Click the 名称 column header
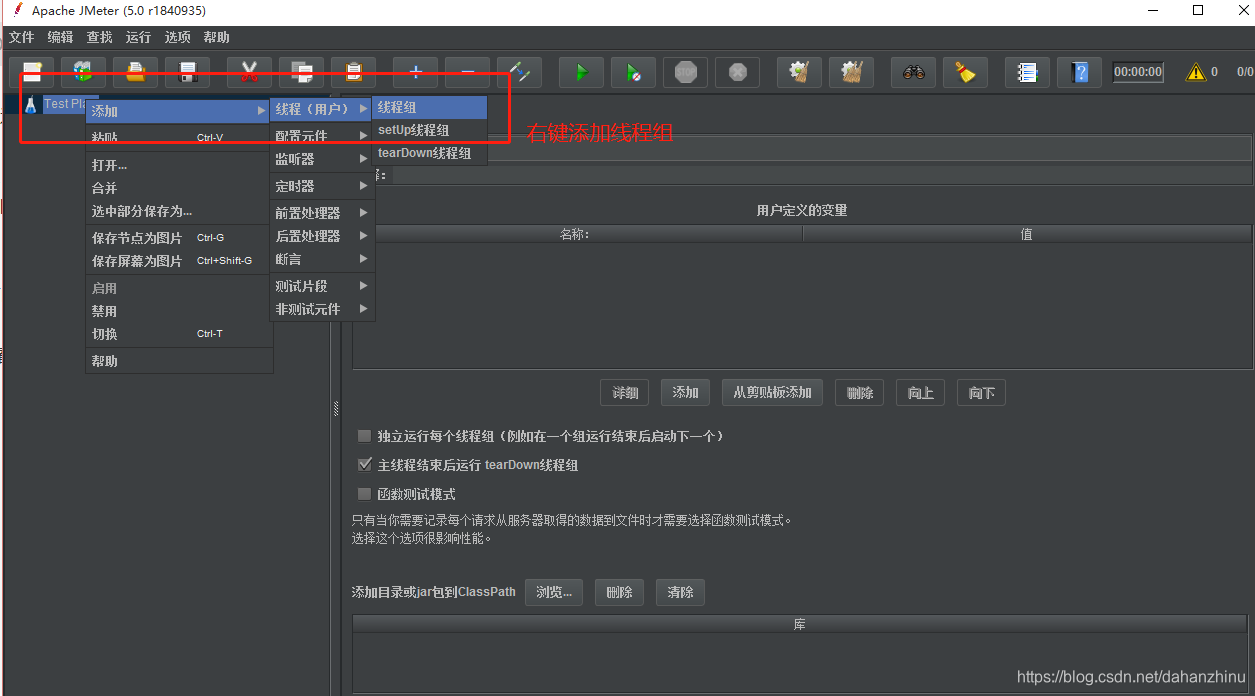Screen dimensions: 1255x696 577,234
